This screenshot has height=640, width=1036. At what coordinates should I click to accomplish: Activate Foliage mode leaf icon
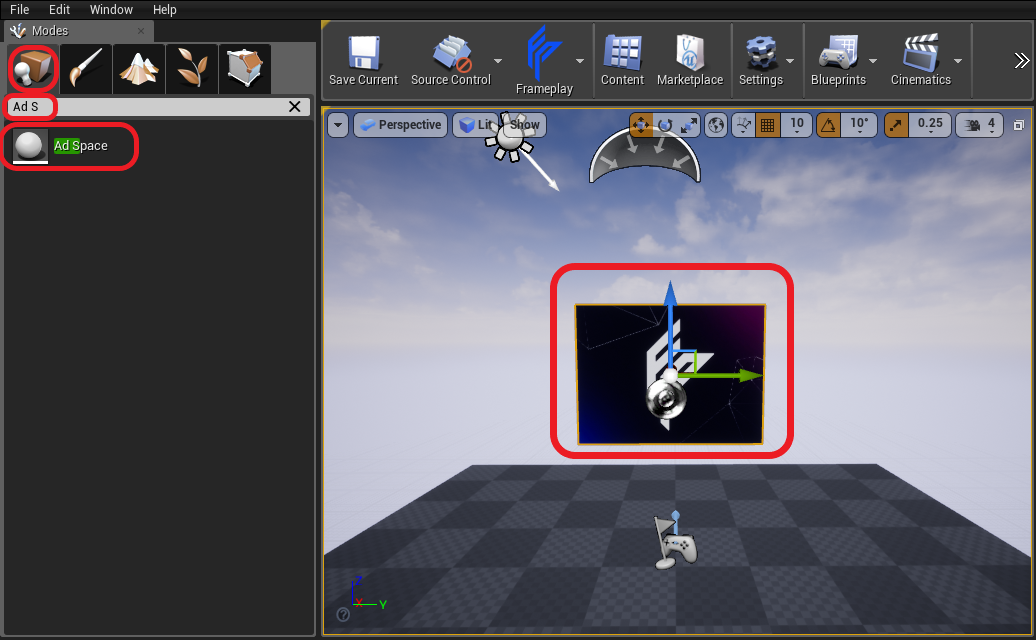tap(192, 69)
